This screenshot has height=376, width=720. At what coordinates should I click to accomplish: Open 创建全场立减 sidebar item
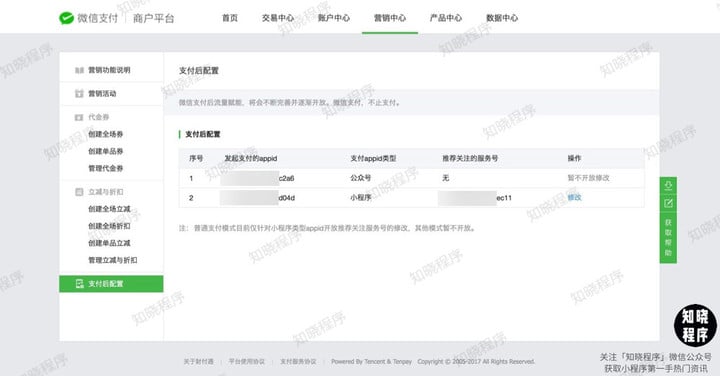(109, 209)
